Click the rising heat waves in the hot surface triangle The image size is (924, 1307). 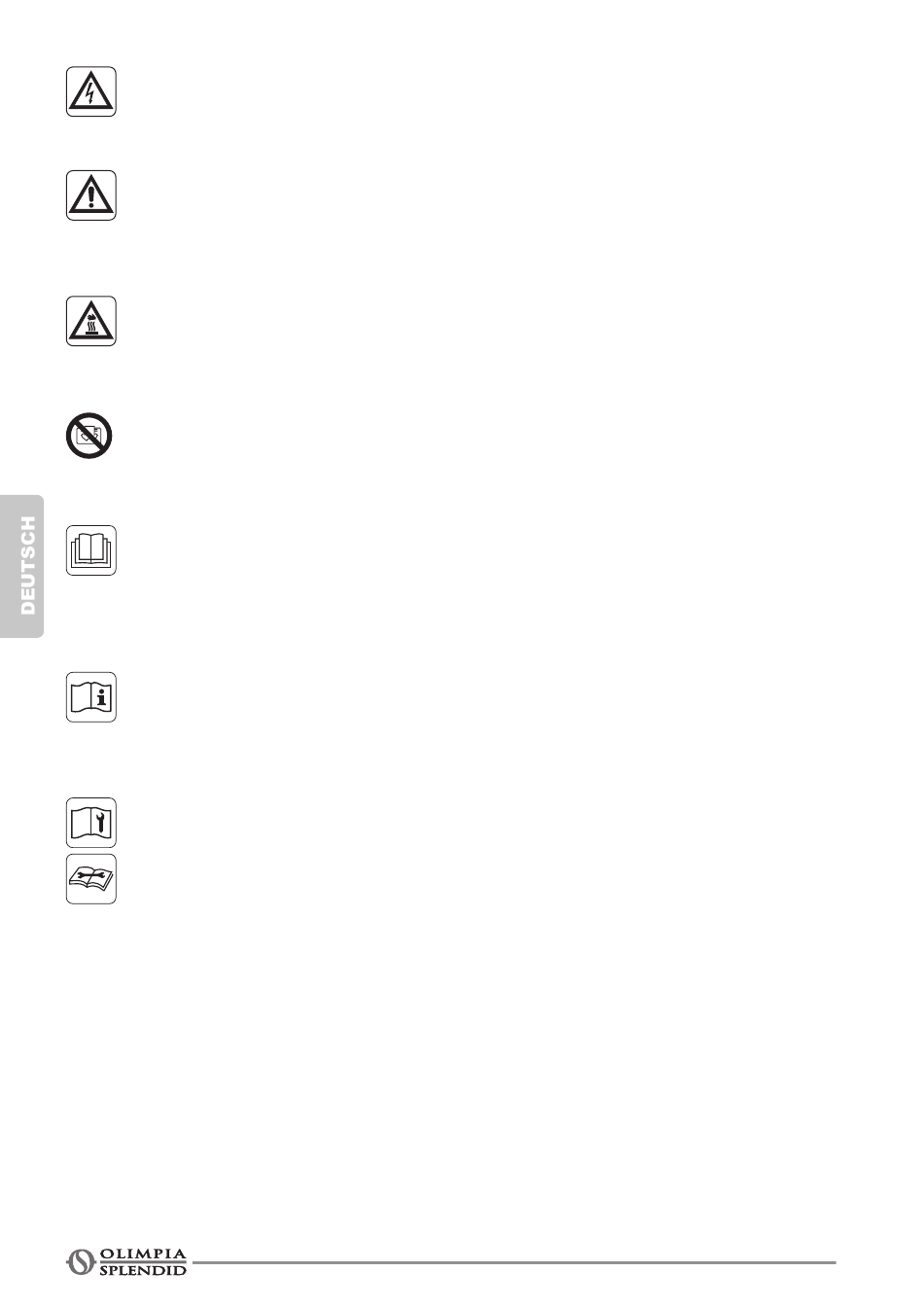[91, 328]
